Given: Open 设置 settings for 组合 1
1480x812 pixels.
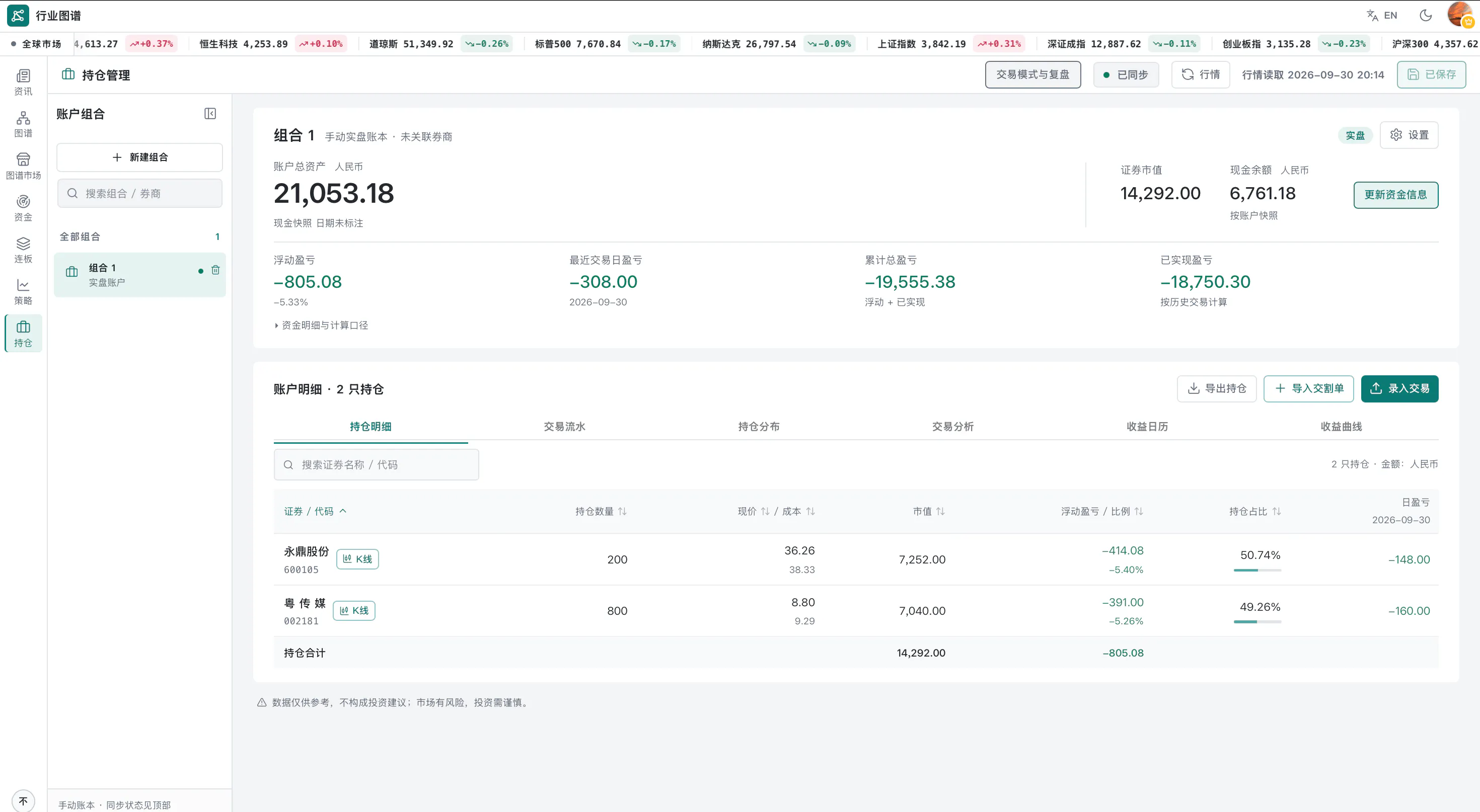Looking at the screenshot, I should point(1409,135).
